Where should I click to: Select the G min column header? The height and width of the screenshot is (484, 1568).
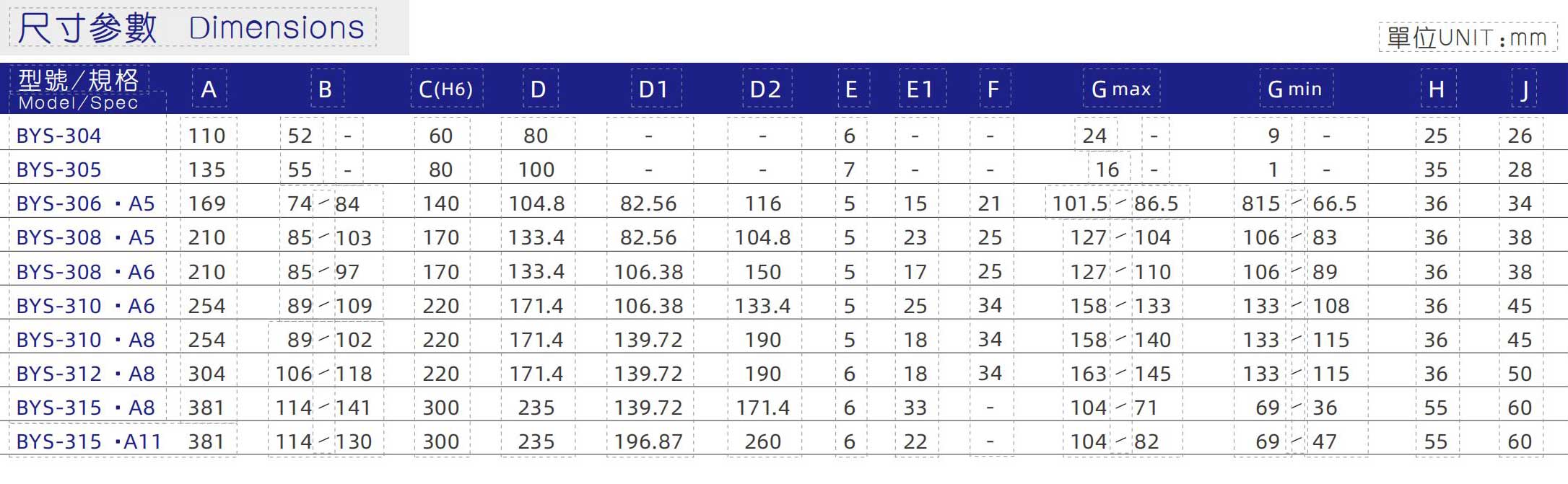point(1295,89)
